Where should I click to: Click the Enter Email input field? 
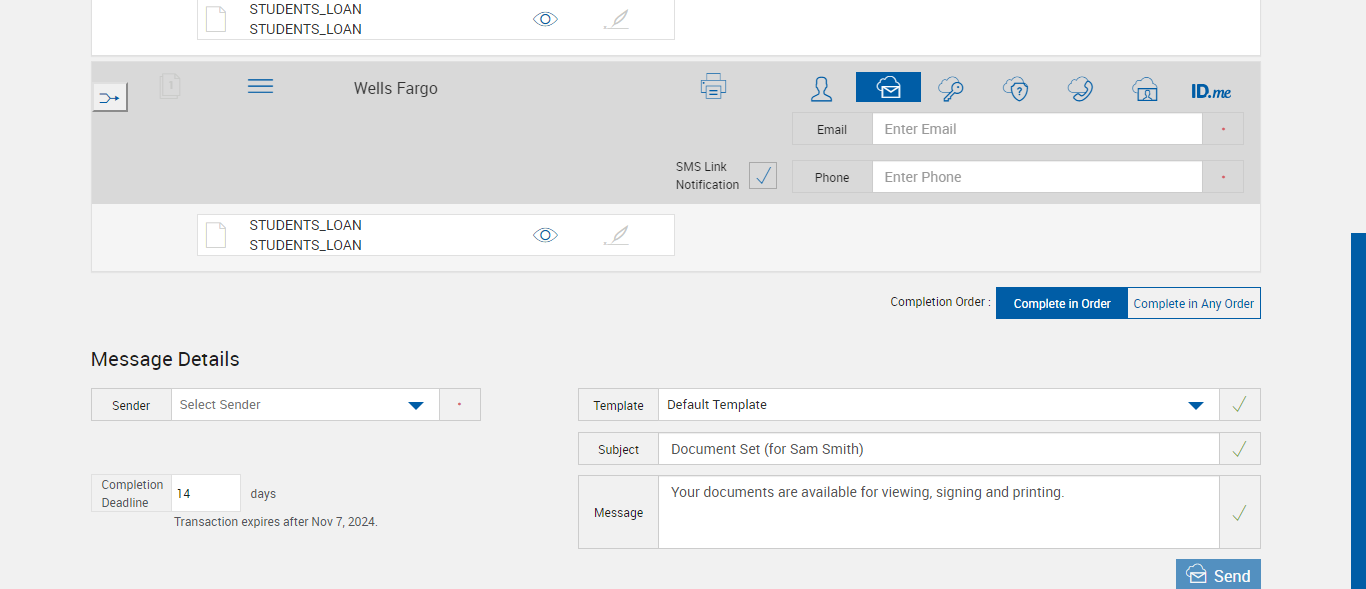coord(1036,129)
